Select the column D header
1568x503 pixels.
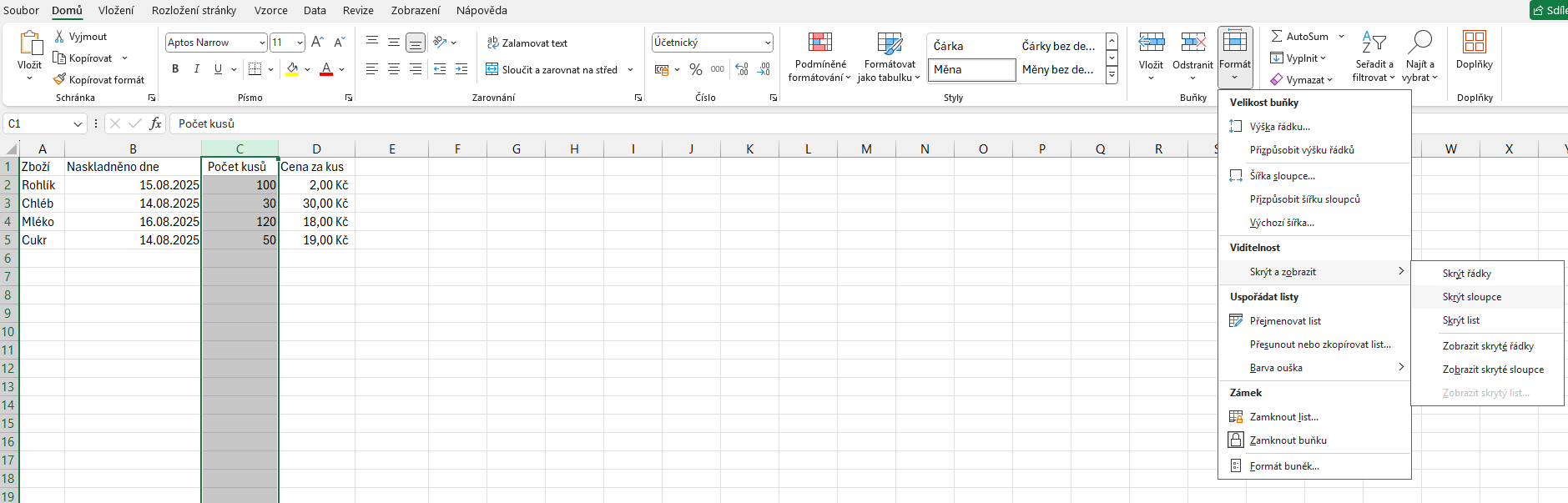pos(316,149)
